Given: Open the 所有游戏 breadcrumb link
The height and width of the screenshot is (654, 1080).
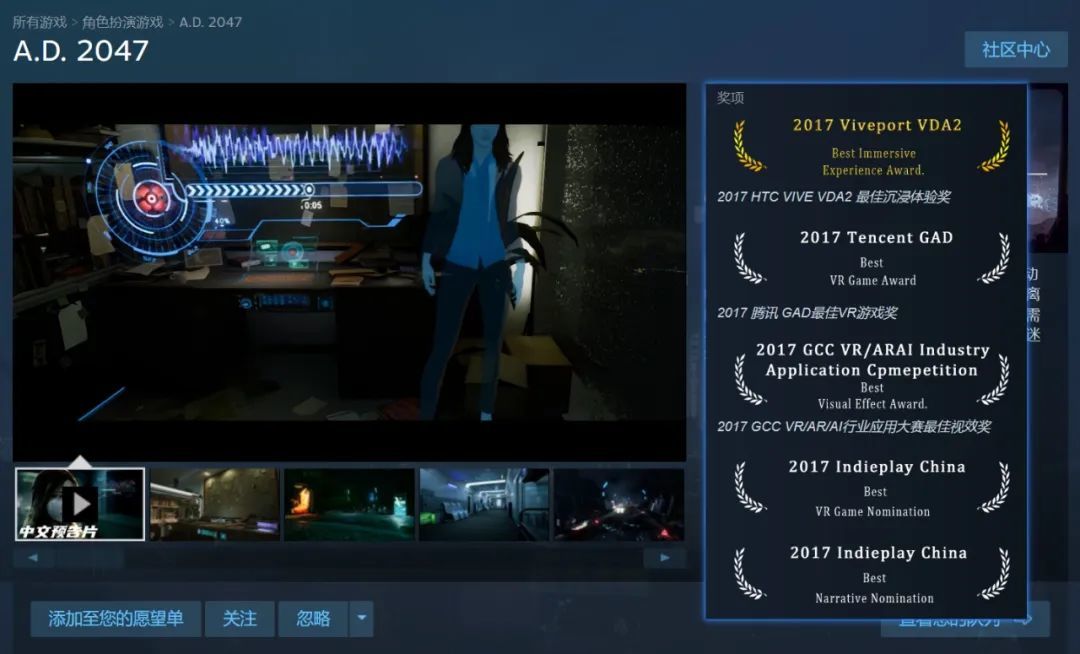Looking at the screenshot, I should coord(40,22).
